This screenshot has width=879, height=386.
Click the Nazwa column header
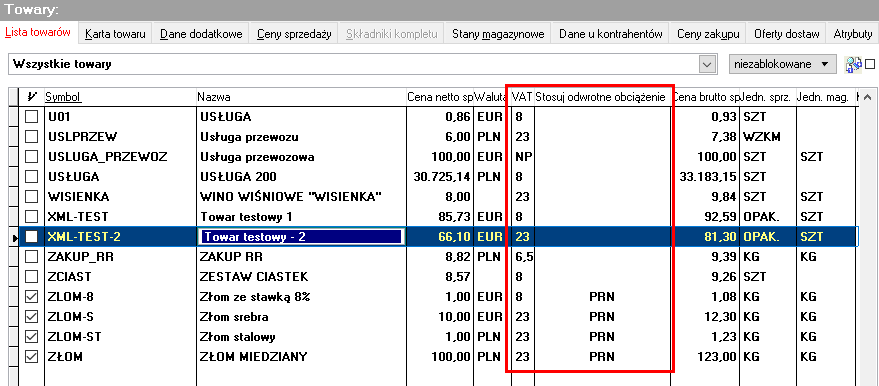tap(214, 97)
